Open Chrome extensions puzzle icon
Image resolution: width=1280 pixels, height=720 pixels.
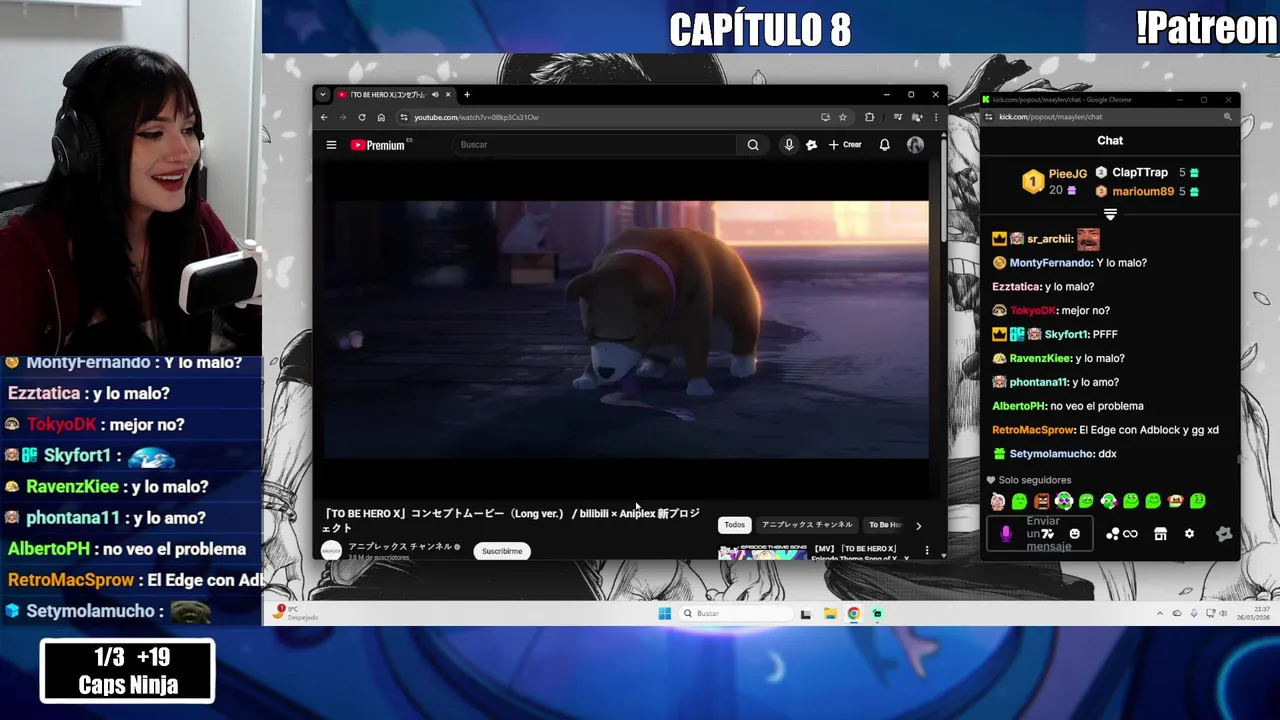(869, 117)
